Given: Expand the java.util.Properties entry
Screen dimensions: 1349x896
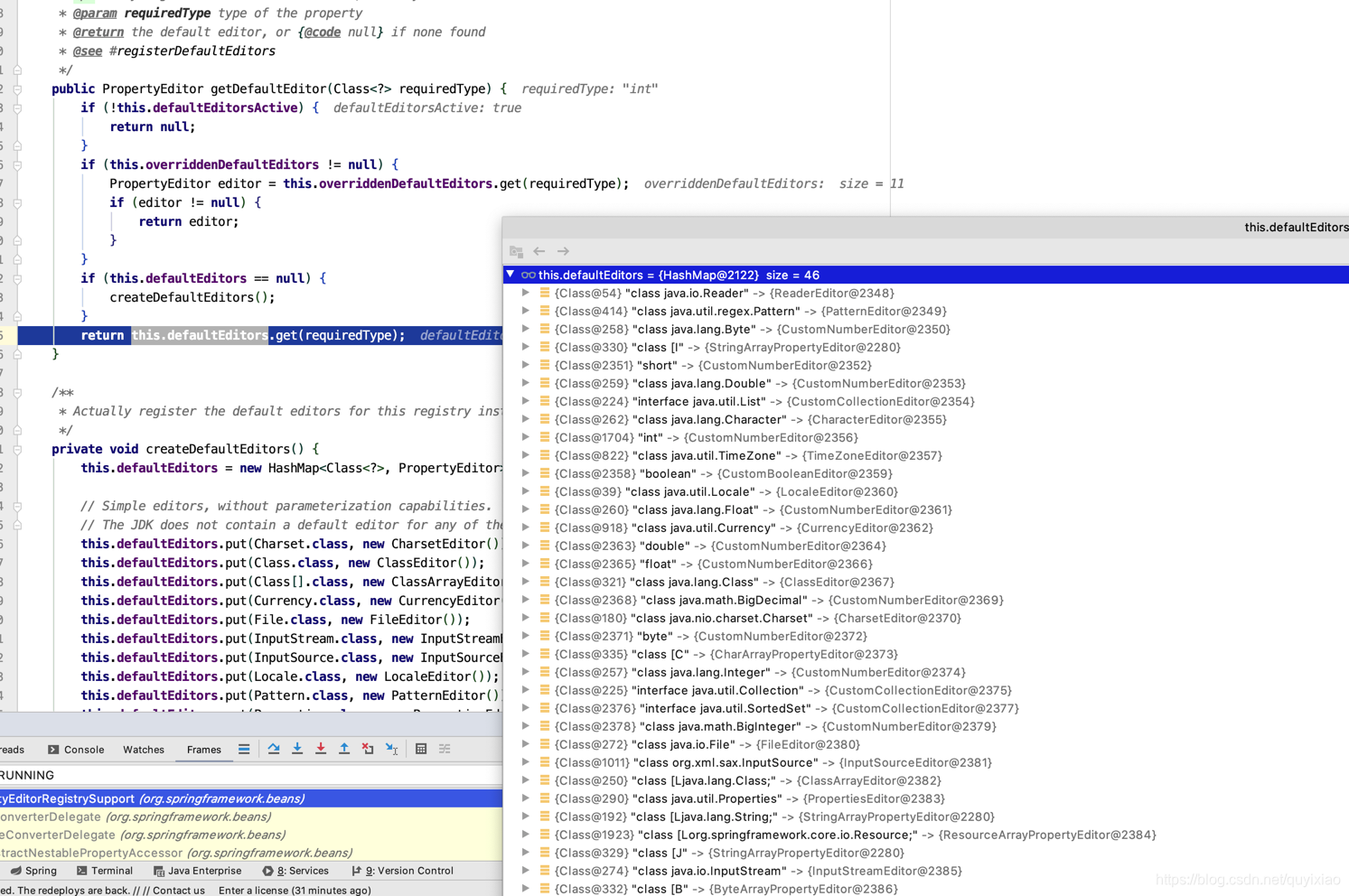Looking at the screenshot, I should click(x=526, y=798).
